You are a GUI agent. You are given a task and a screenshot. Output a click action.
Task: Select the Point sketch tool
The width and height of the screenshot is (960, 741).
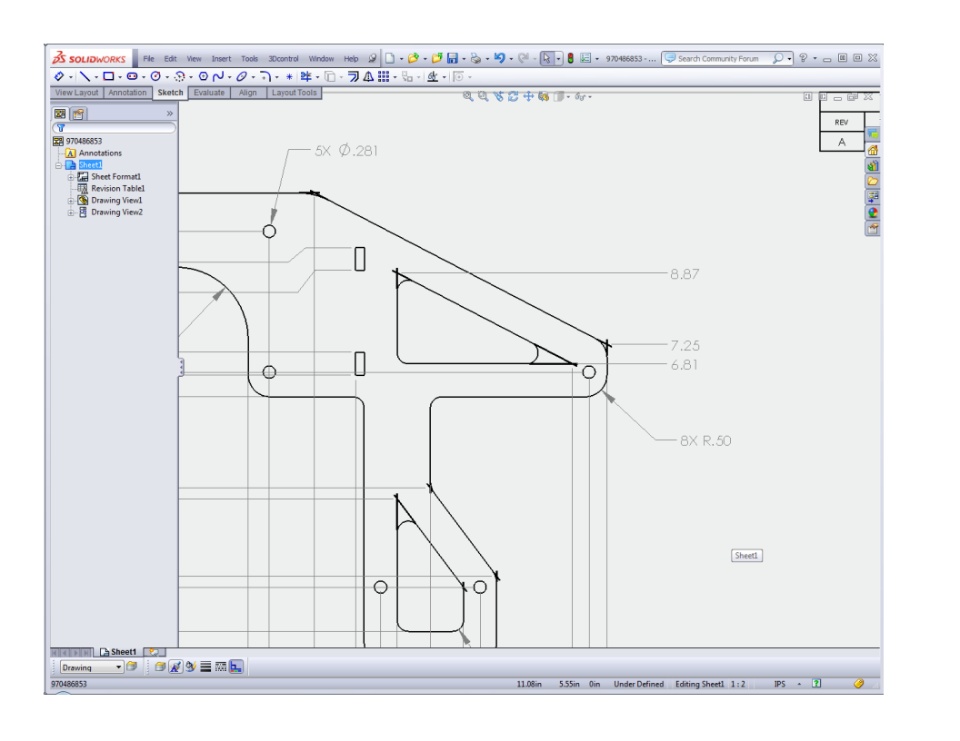tap(289, 77)
